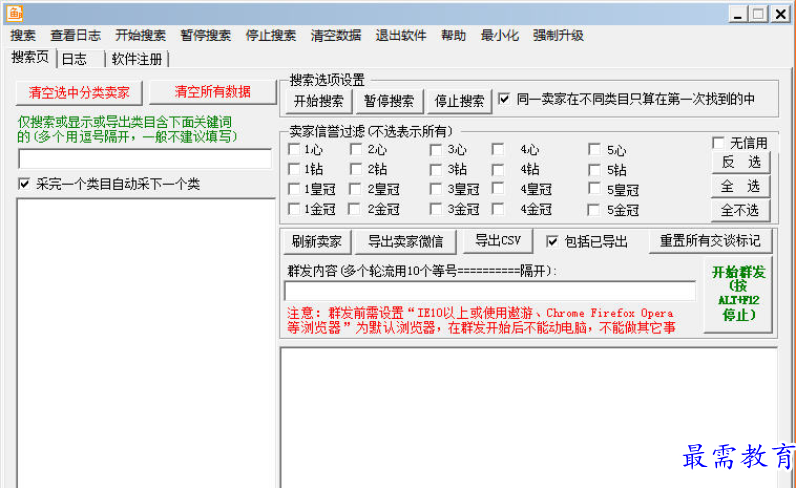Viewport: 804px width, 488px height.
Task: Click the green 开始群发 button
Action: point(738,294)
